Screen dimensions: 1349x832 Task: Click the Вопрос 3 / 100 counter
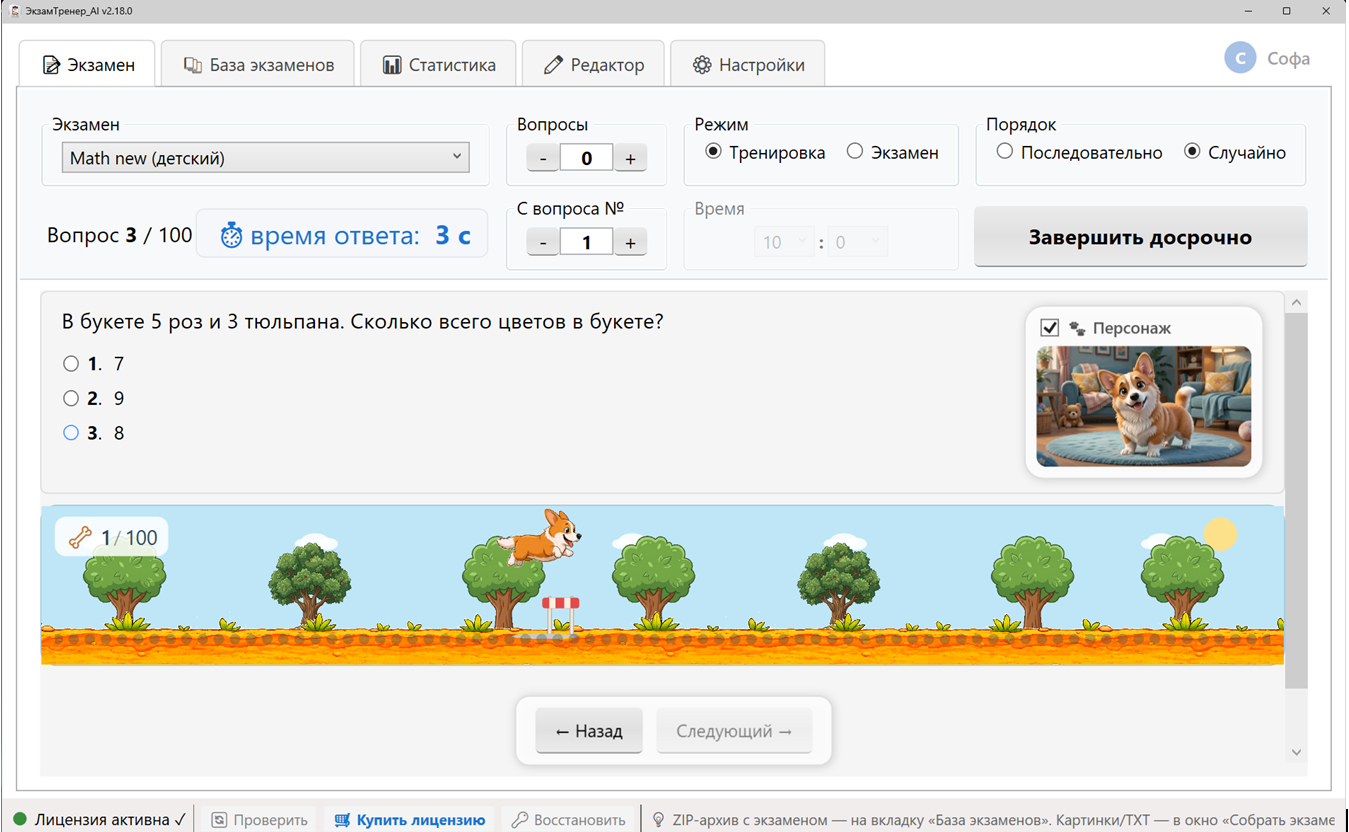pos(119,236)
